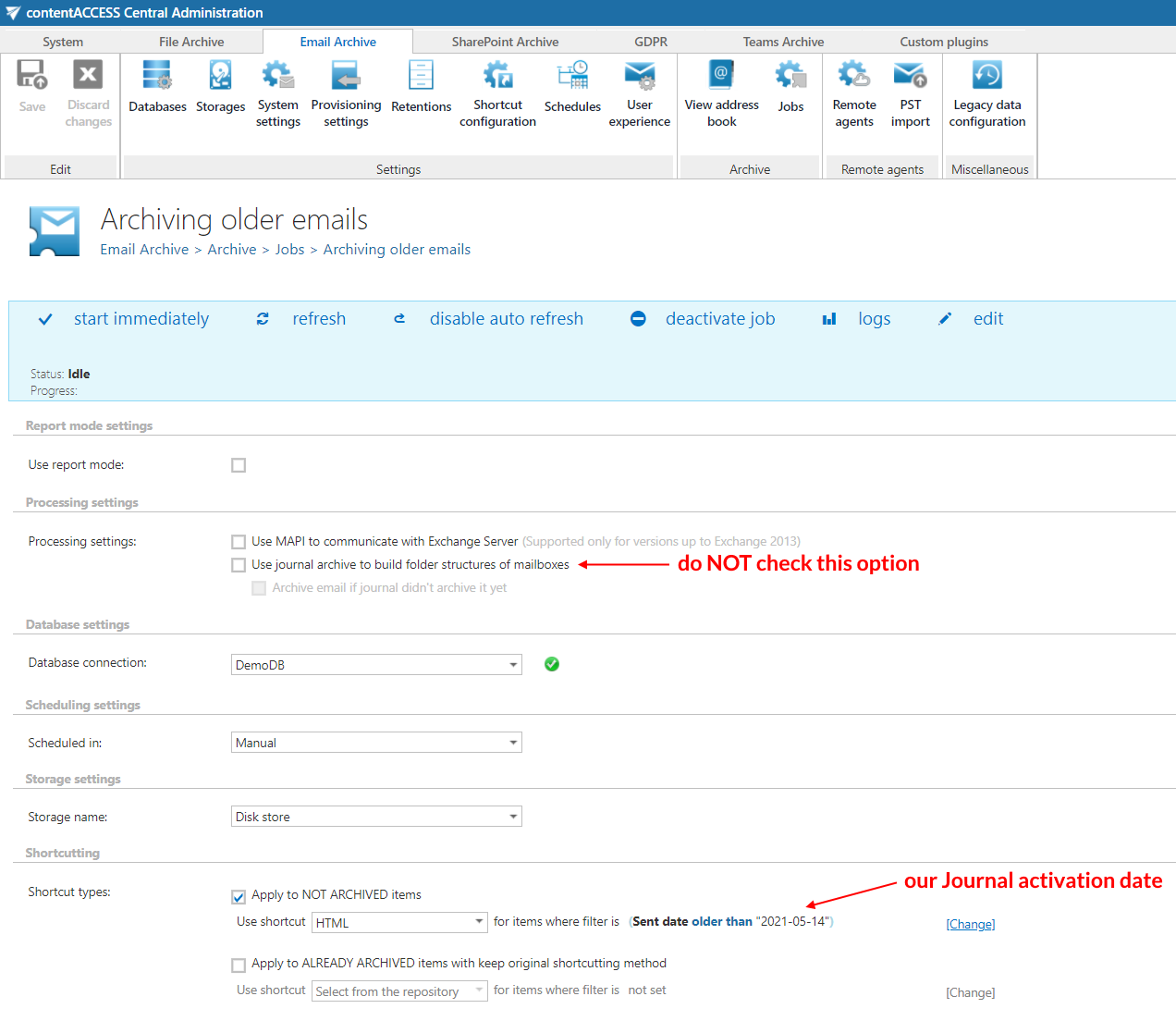Expand the Database connection dropdown
1176x1021 pixels.
tap(513, 665)
